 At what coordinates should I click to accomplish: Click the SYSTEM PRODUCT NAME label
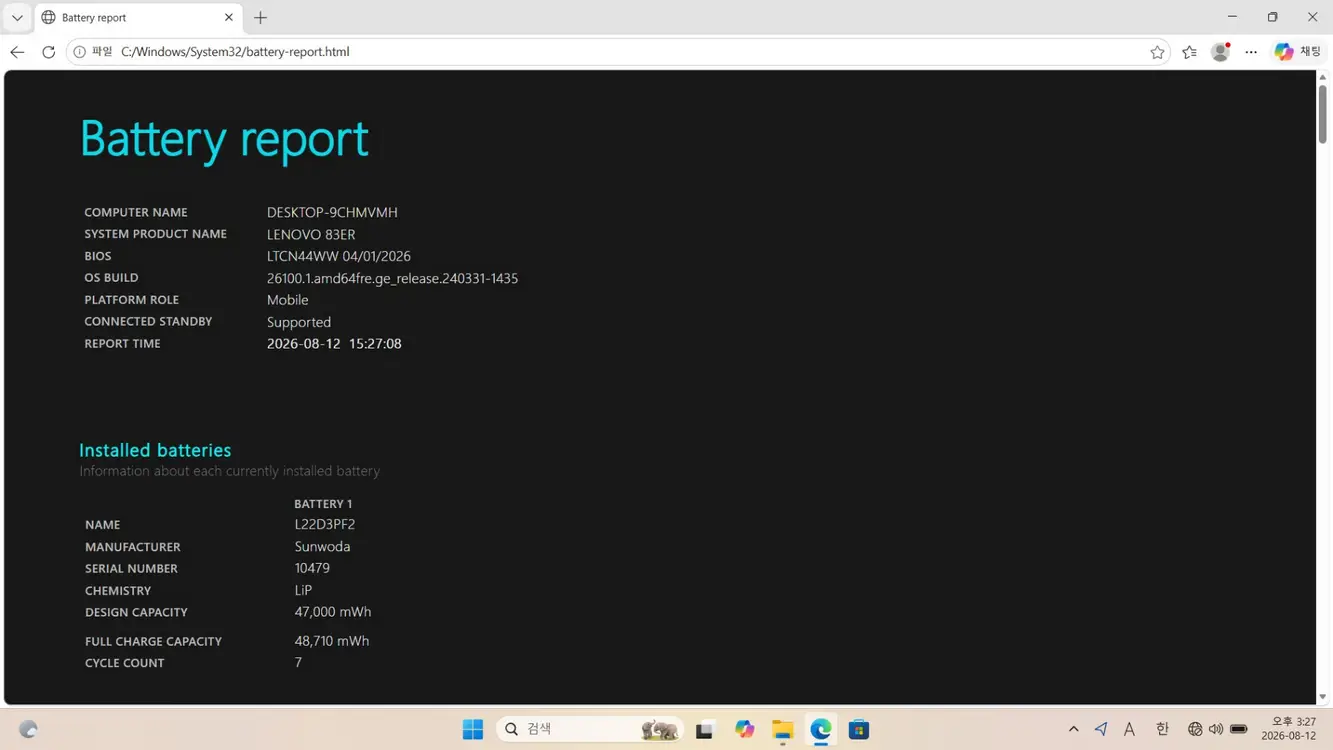click(x=155, y=234)
